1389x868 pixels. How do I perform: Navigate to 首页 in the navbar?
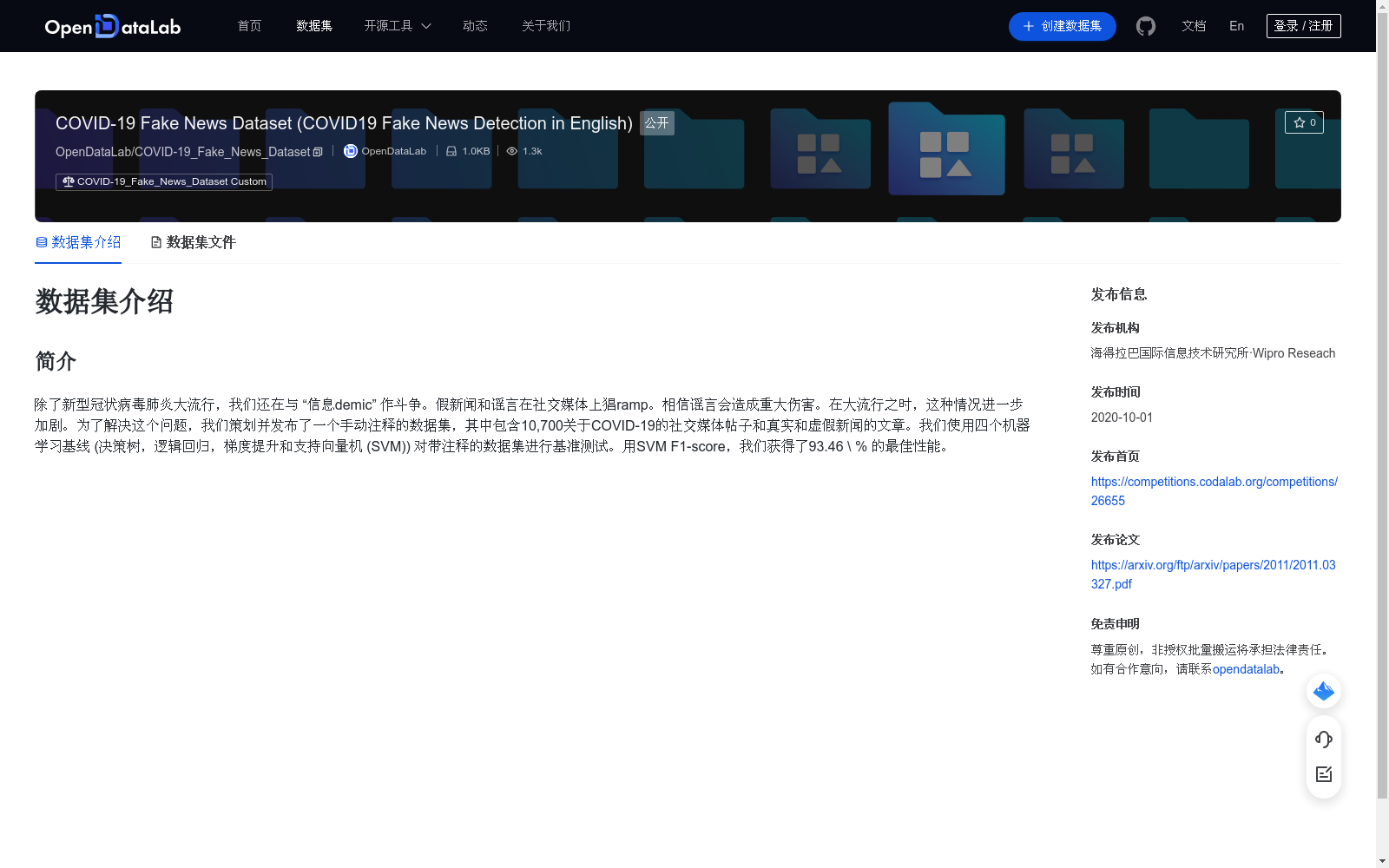[248, 26]
